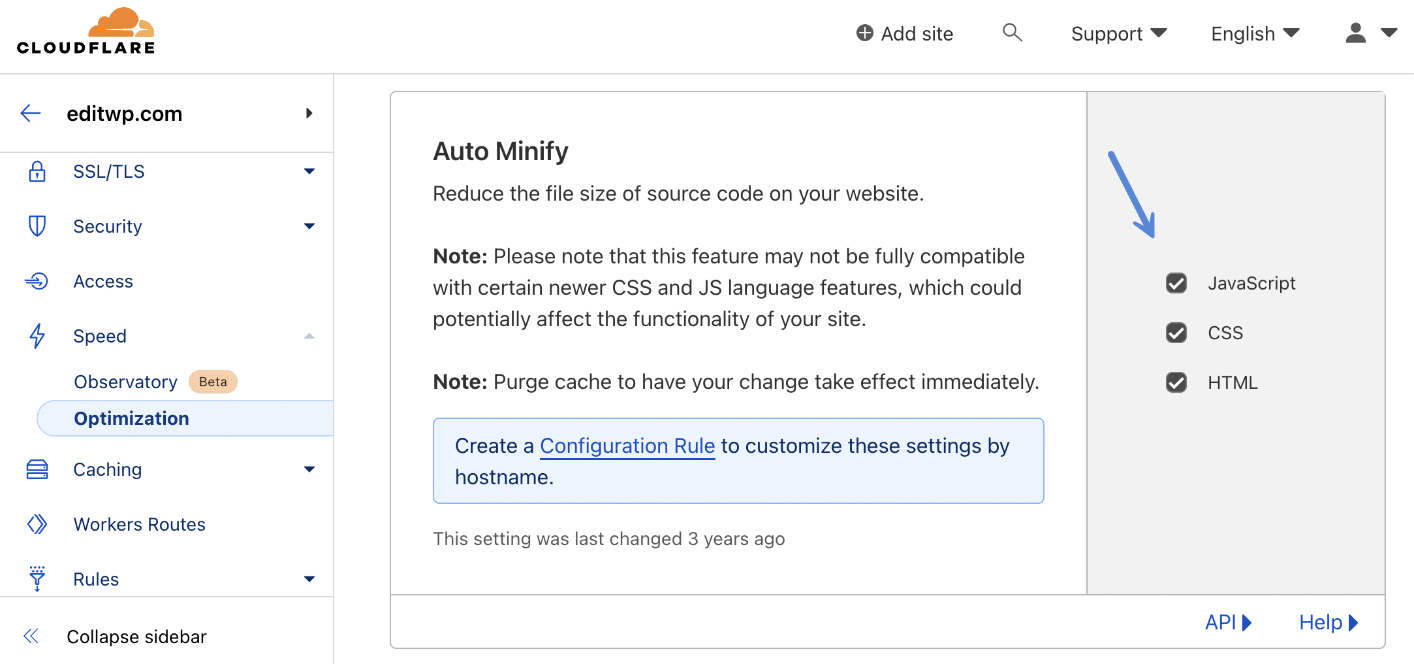Expand the Support dropdown
Screen dimensions: 1414x664
click(1118, 33)
